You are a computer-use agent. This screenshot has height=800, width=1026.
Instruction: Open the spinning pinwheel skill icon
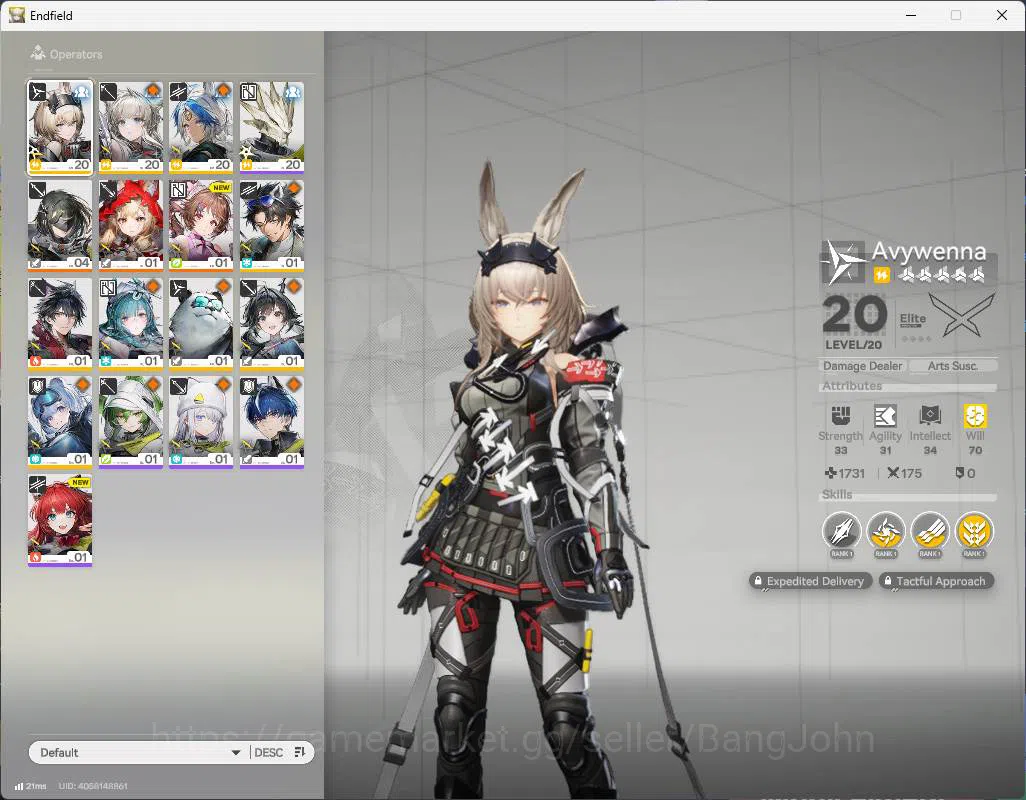click(x=885, y=531)
